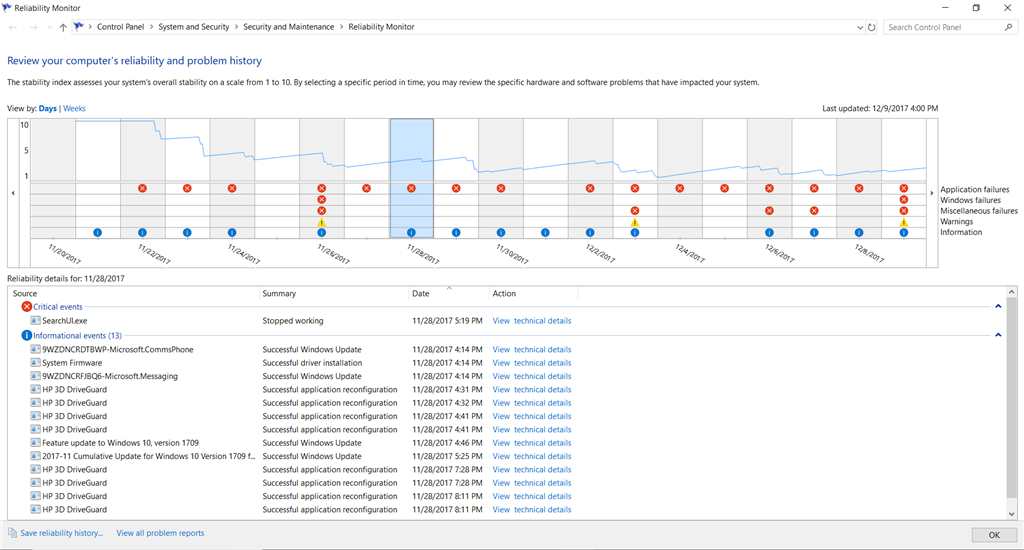
Task: Open the chevron after System and Security breadcrumb
Action: (x=236, y=27)
